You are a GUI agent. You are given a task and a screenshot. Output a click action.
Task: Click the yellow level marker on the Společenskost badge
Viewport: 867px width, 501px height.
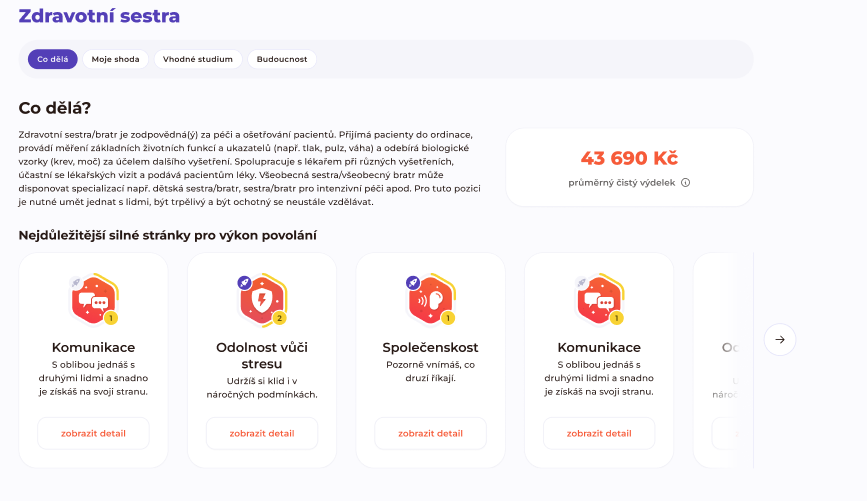[x=448, y=318]
